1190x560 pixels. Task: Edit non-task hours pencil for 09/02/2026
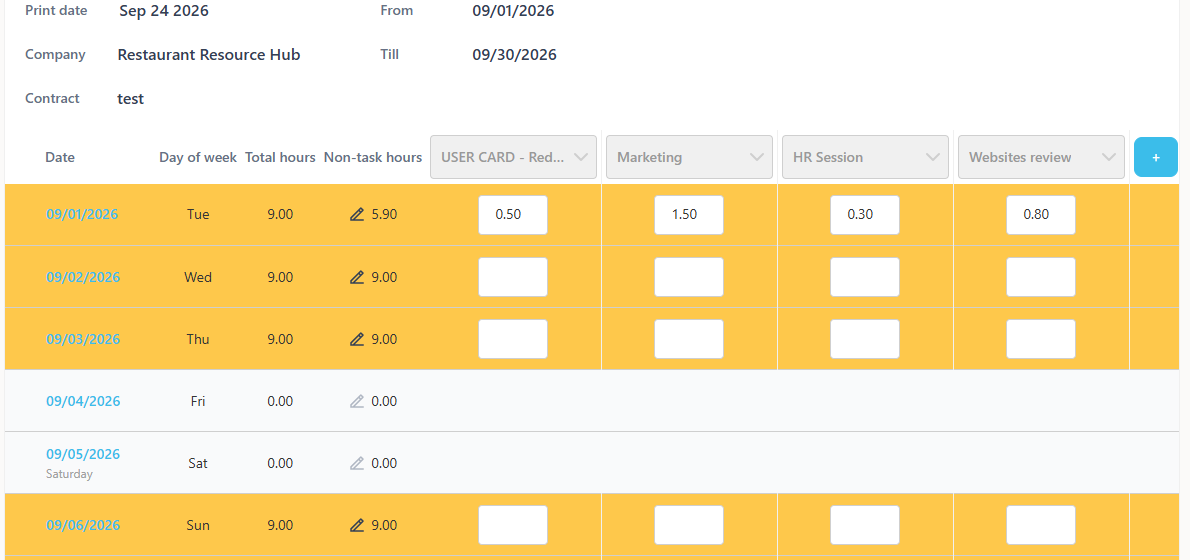coord(357,278)
